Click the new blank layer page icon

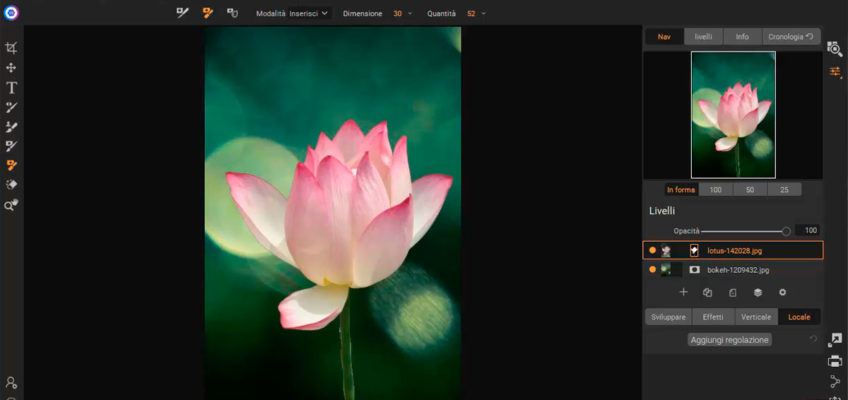[x=733, y=292]
